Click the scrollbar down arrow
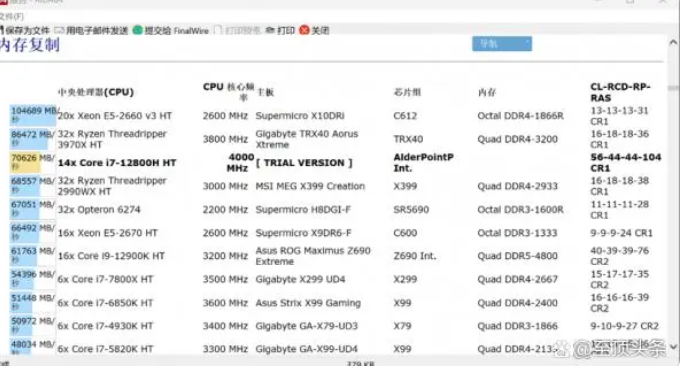The image size is (680, 366). 673,346
